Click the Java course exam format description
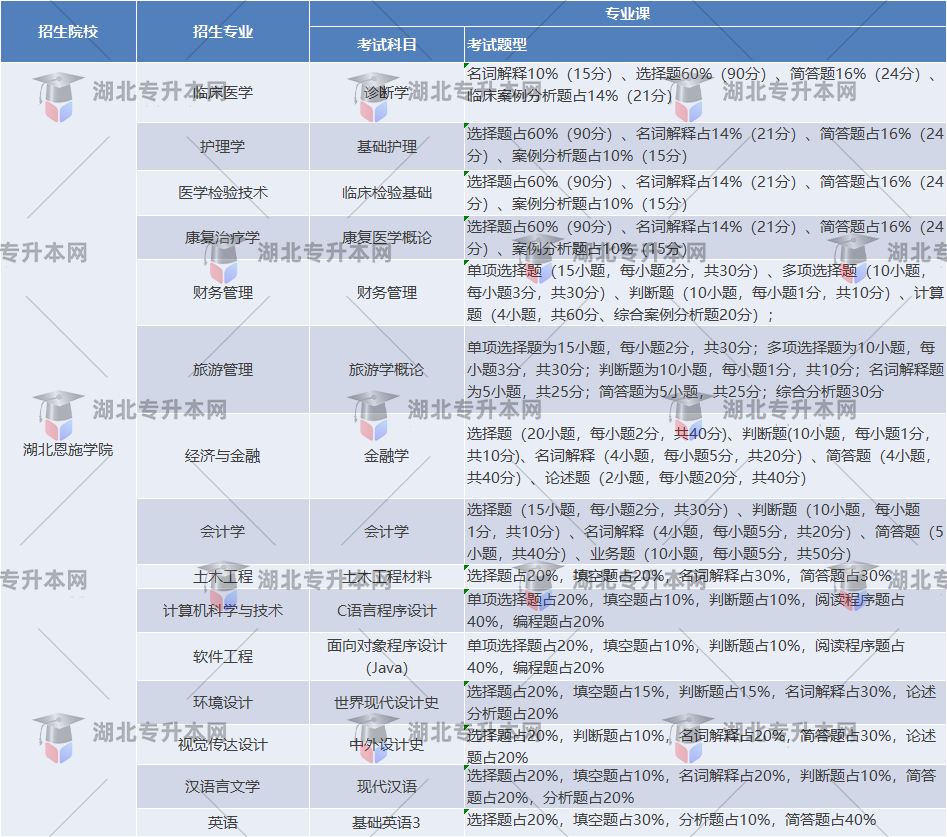Viewport: 947px width, 837px height. click(705, 656)
